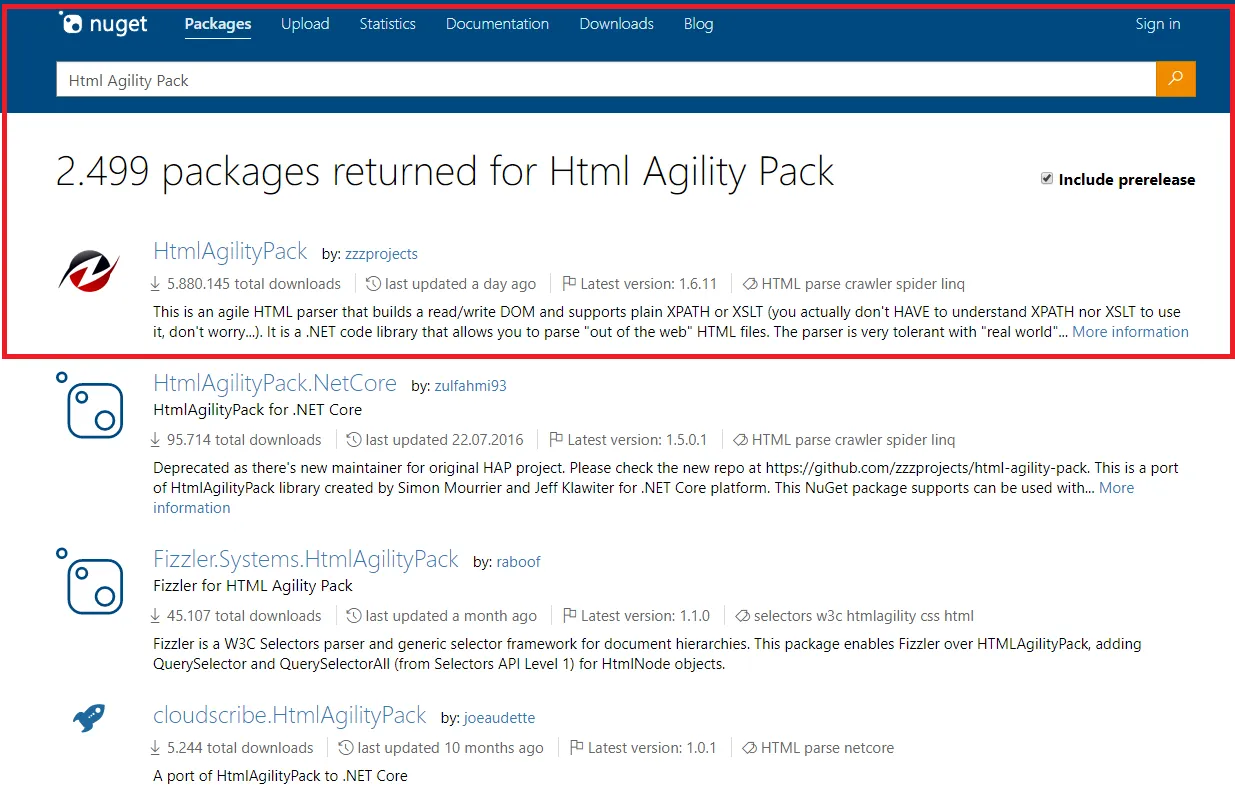Click the Include prerelease label text
The height and width of the screenshot is (801, 1235).
pos(1127,179)
